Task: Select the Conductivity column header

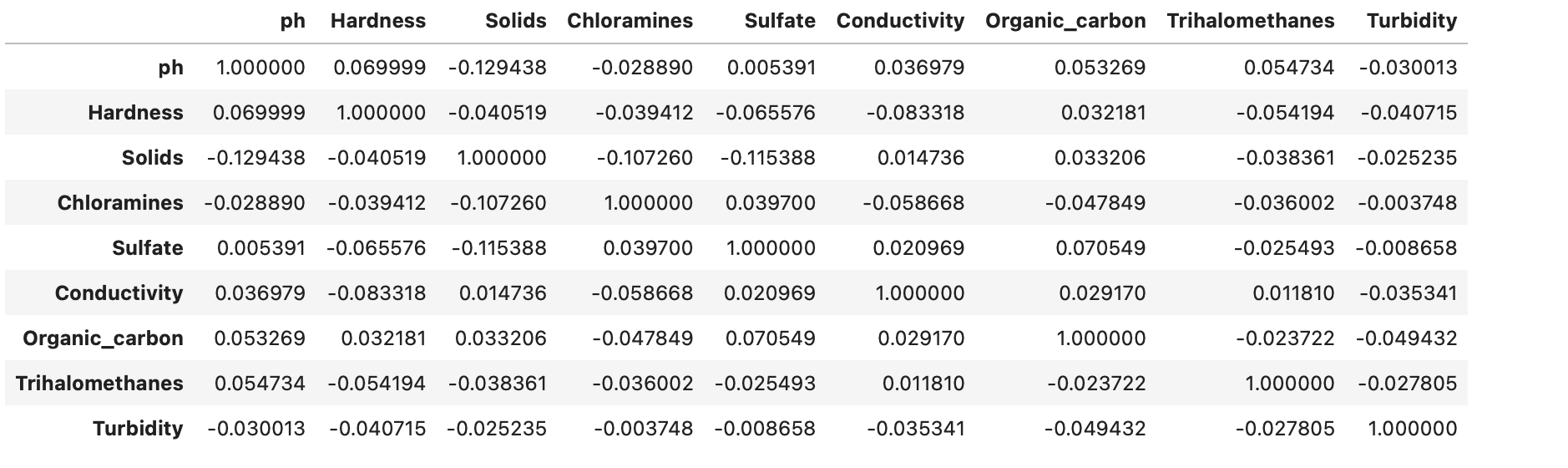Action: pos(899,21)
